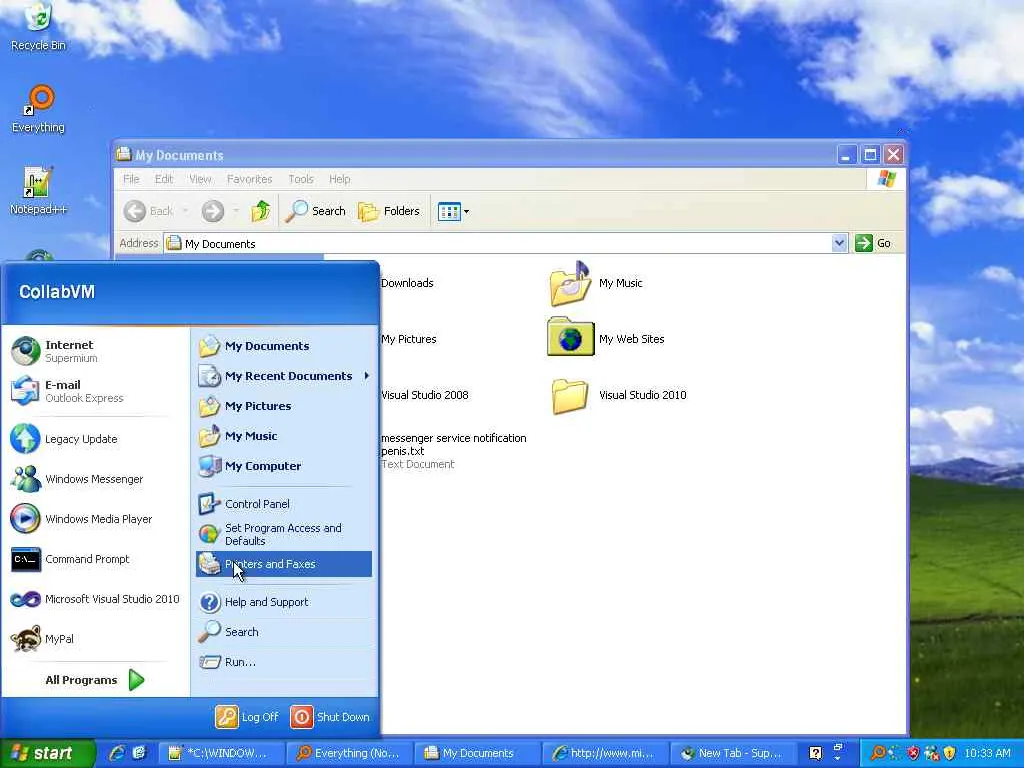This screenshot has height=768, width=1024.
Task: Open Notepad++ from the desktop
Action: click(x=38, y=190)
